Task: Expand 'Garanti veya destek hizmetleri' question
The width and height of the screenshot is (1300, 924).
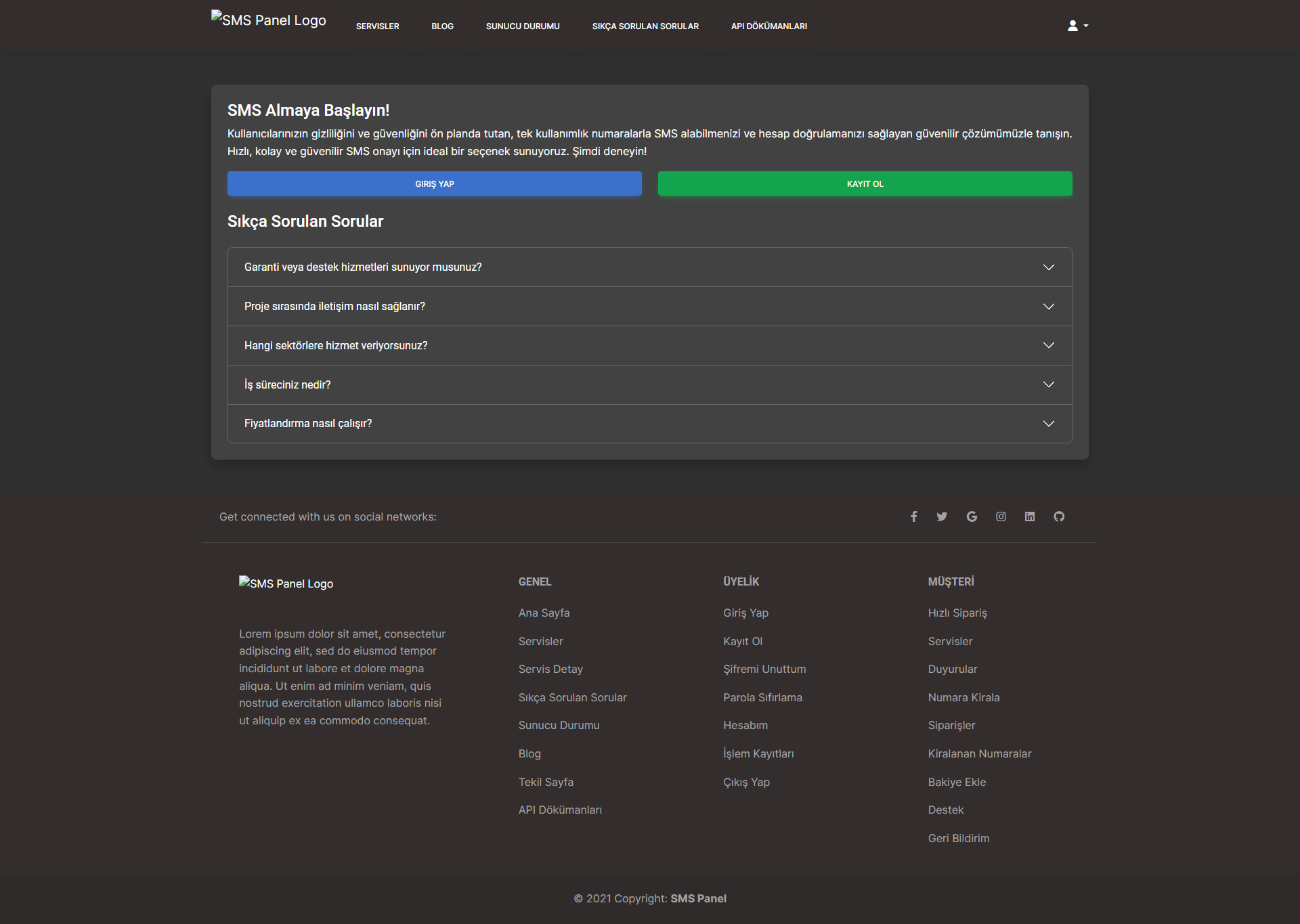Action: (x=649, y=267)
